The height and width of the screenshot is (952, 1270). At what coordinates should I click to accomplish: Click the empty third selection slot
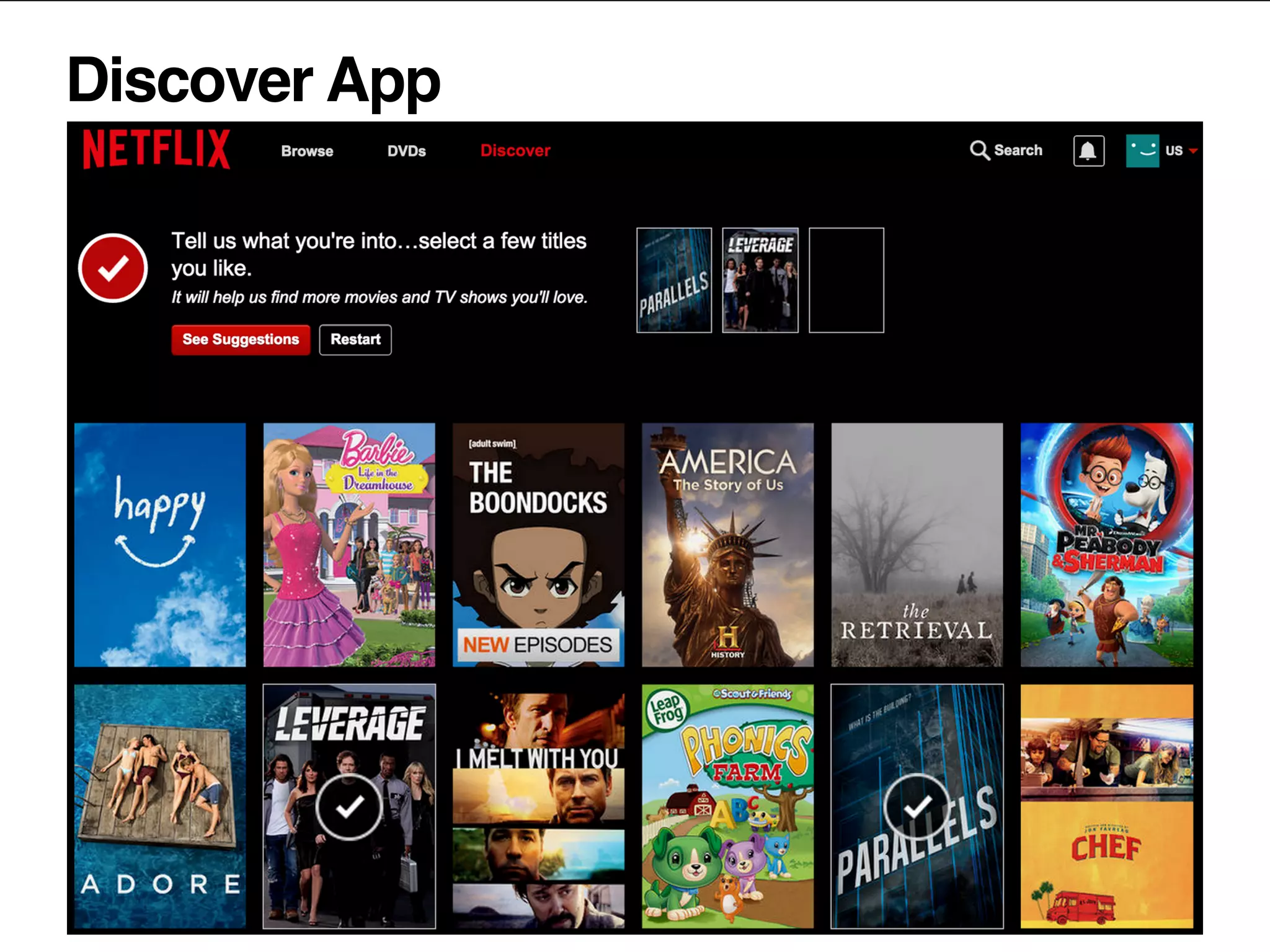click(x=846, y=280)
